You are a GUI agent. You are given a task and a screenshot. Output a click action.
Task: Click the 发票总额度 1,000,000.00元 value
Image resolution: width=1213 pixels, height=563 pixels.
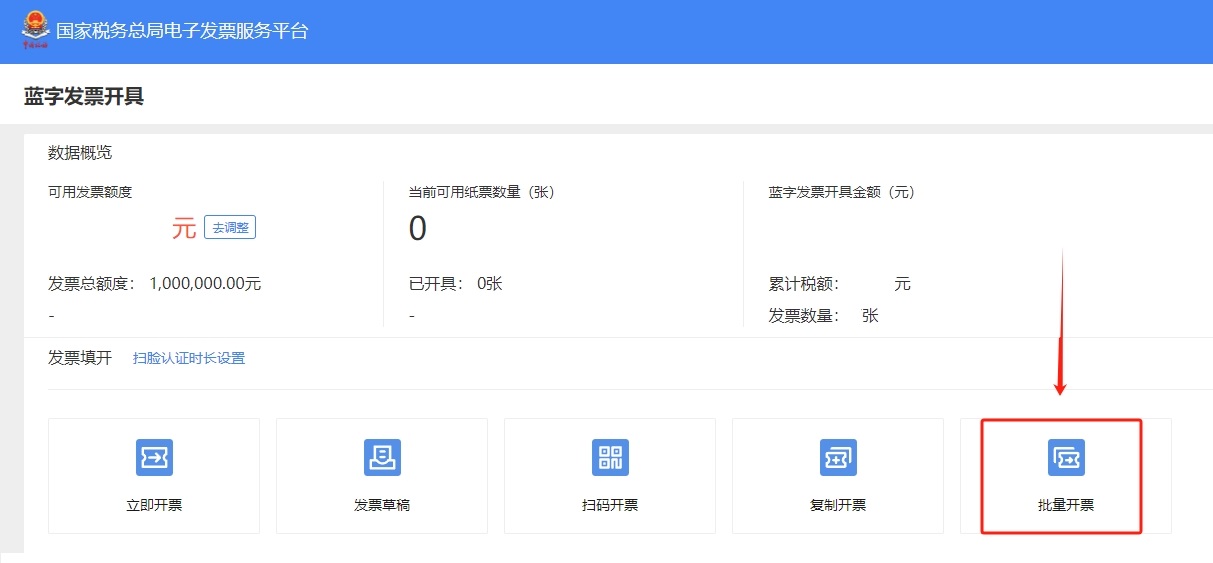(205, 284)
